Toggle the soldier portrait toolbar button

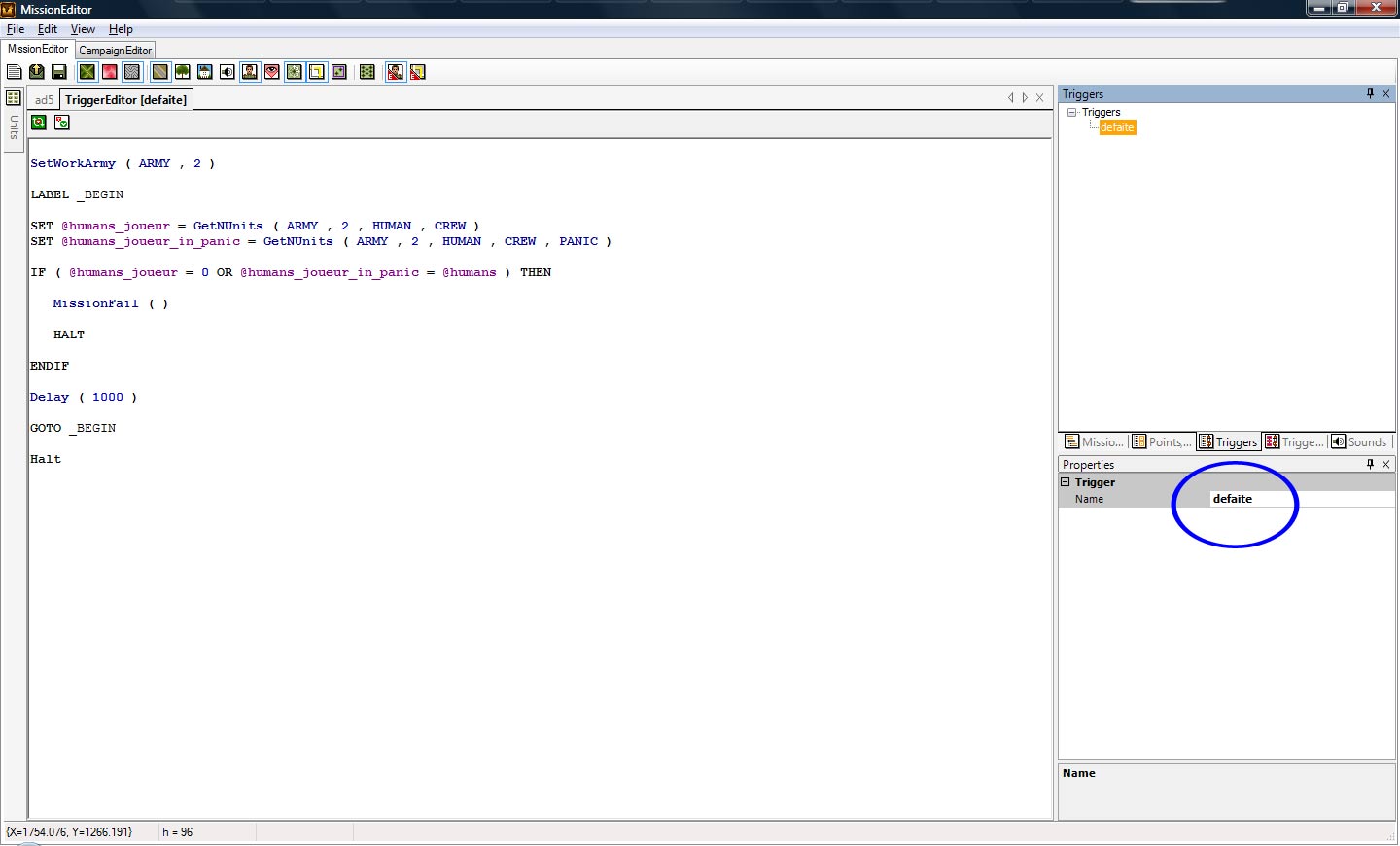250,72
